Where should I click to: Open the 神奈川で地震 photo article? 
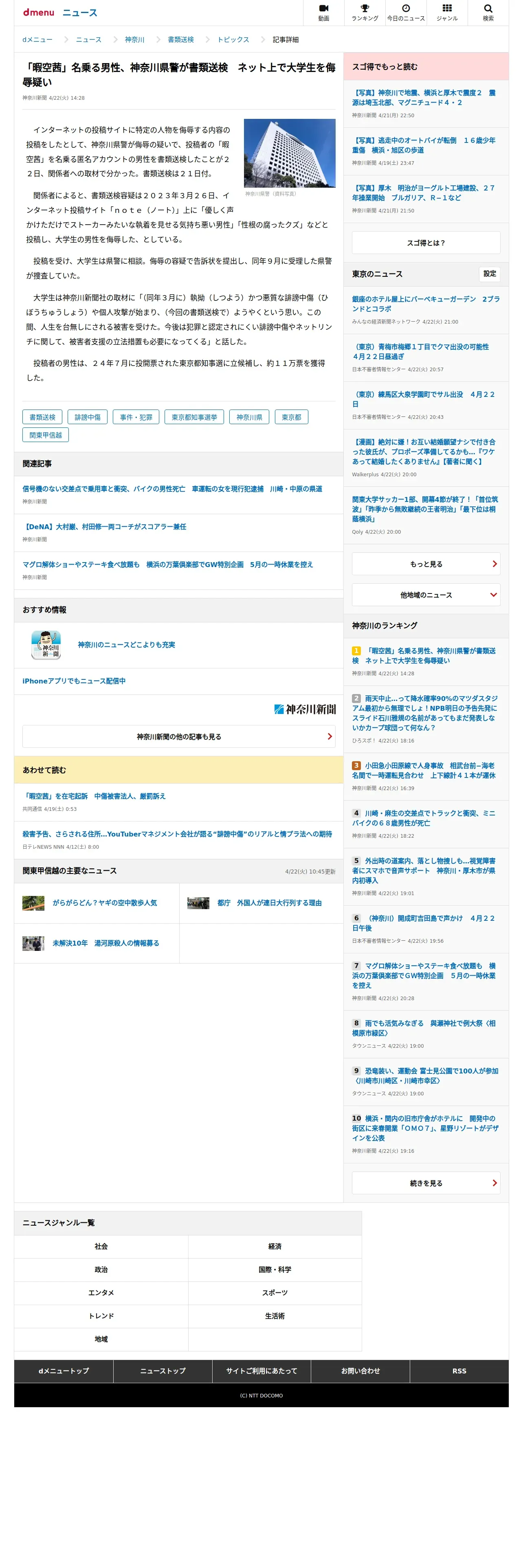[x=424, y=97]
